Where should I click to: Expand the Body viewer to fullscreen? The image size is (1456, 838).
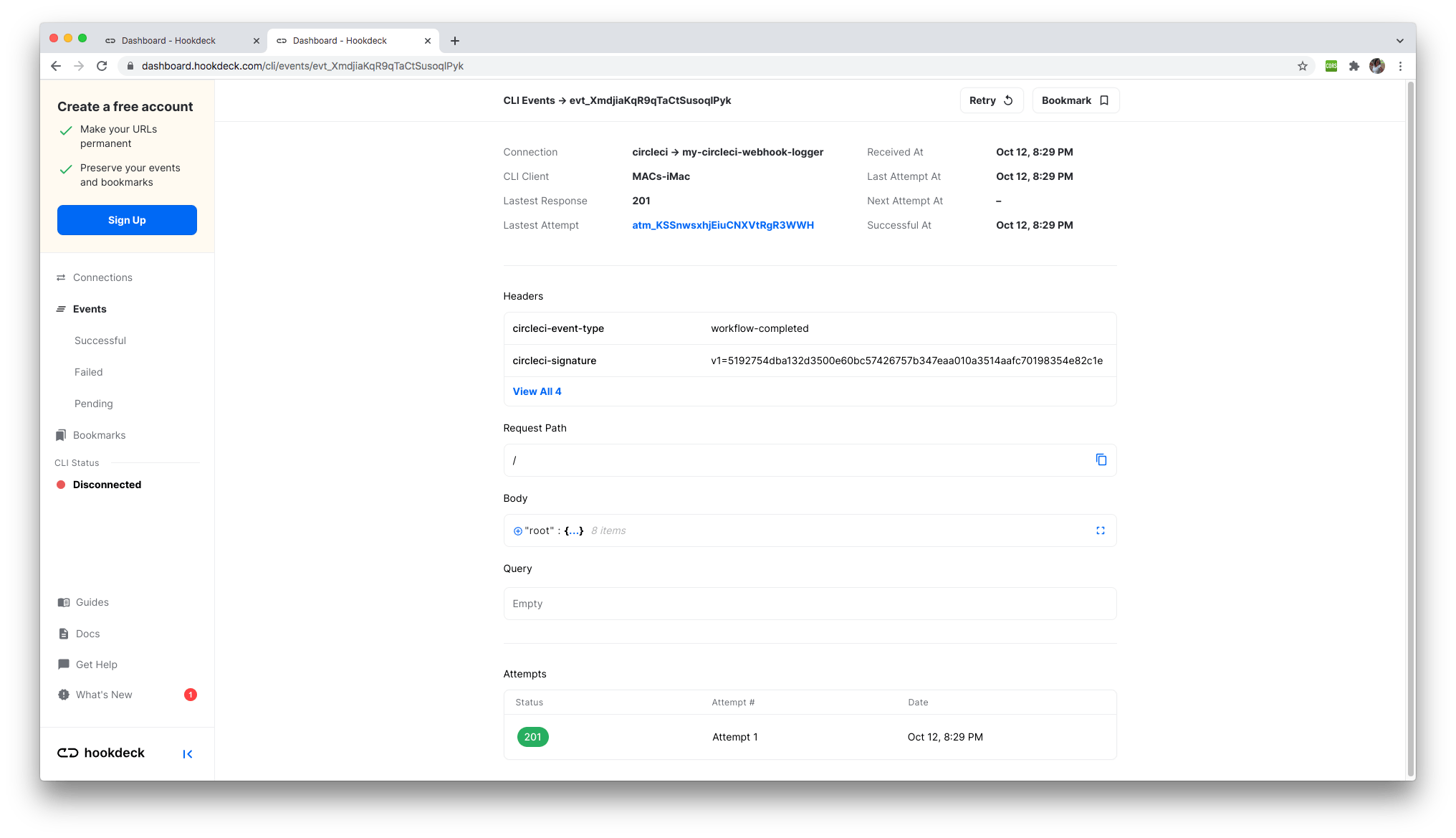1101,530
